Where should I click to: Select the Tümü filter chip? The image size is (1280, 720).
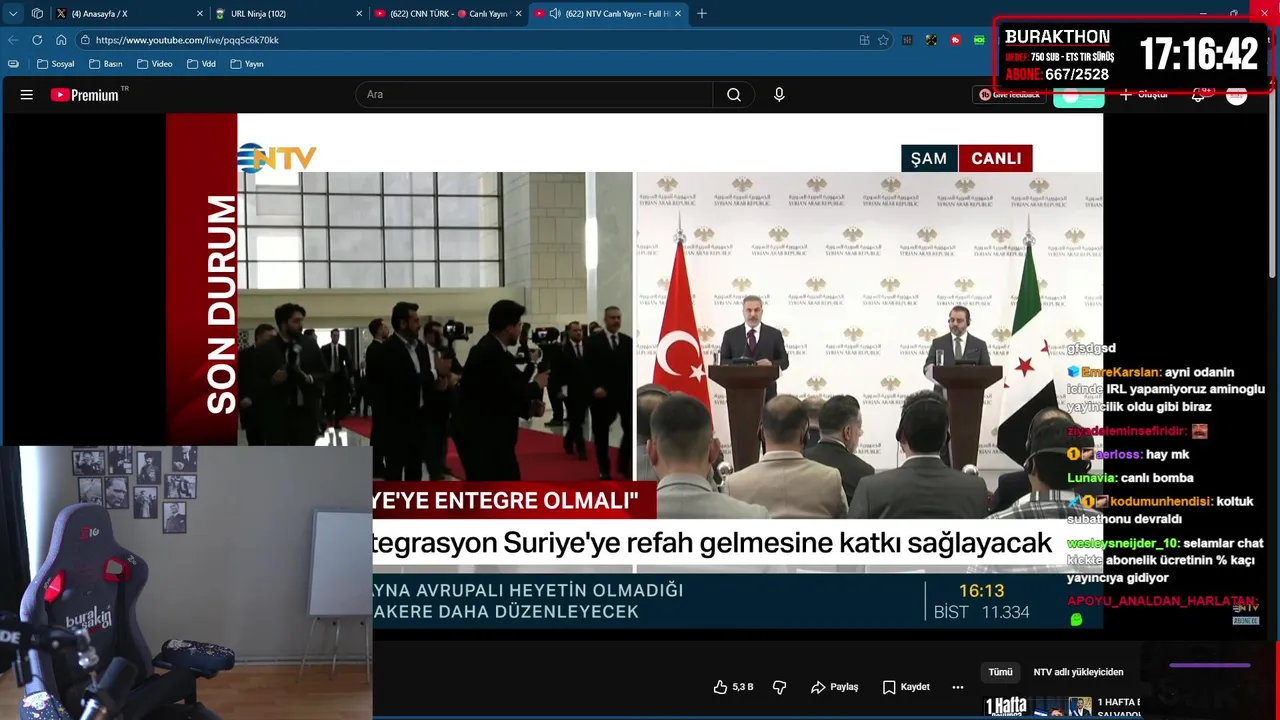tap(1001, 672)
